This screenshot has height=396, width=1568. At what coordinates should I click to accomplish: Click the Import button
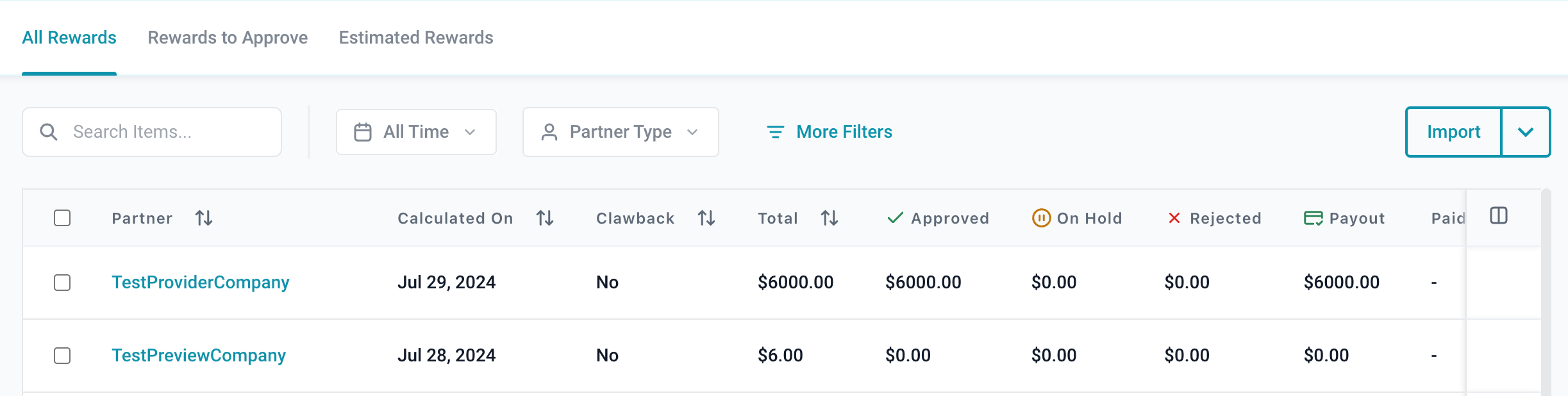[x=1453, y=132]
